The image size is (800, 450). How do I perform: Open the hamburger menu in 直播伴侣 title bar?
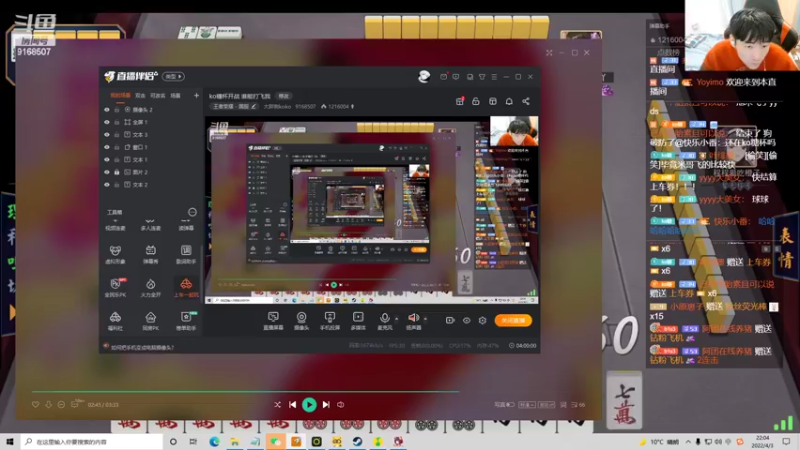tap(494, 77)
